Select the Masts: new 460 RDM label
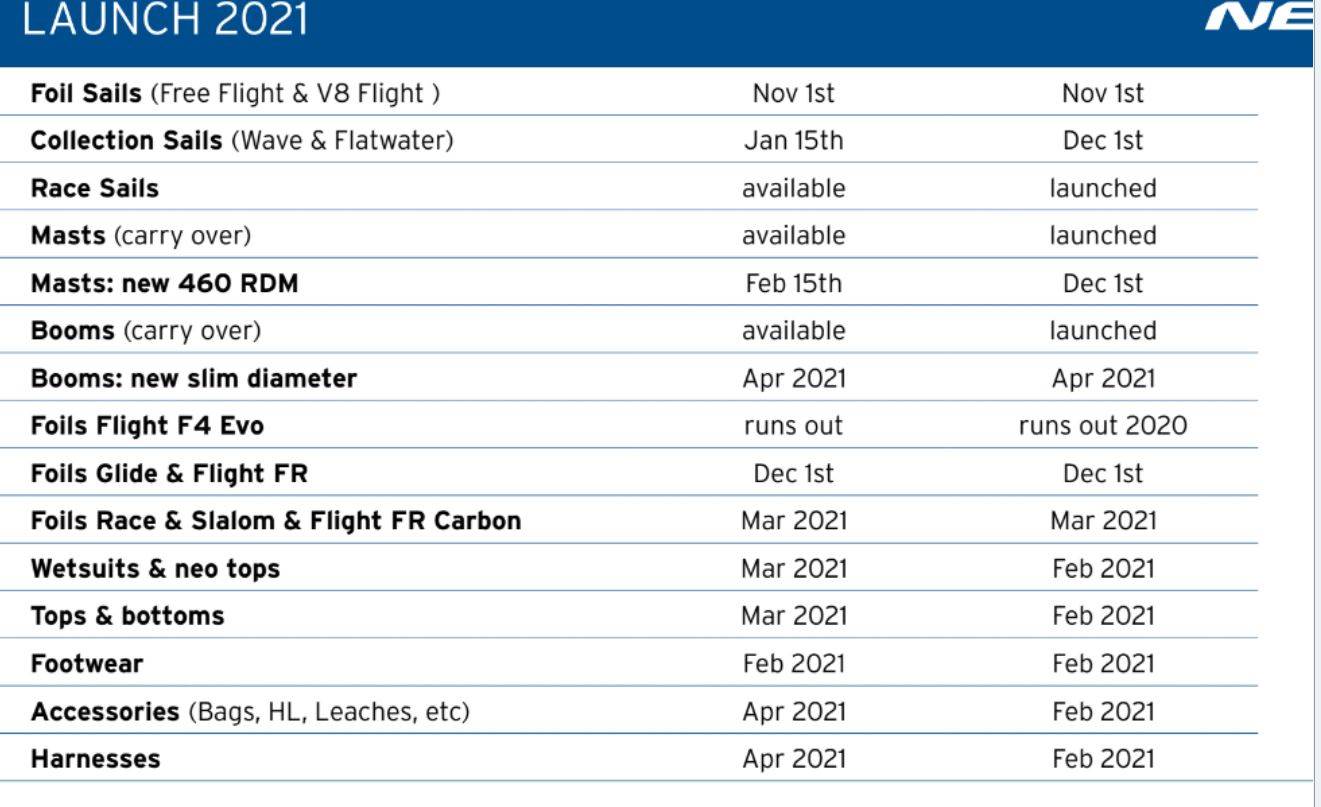The height and width of the screenshot is (807, 1321). [x=164, y=284]
